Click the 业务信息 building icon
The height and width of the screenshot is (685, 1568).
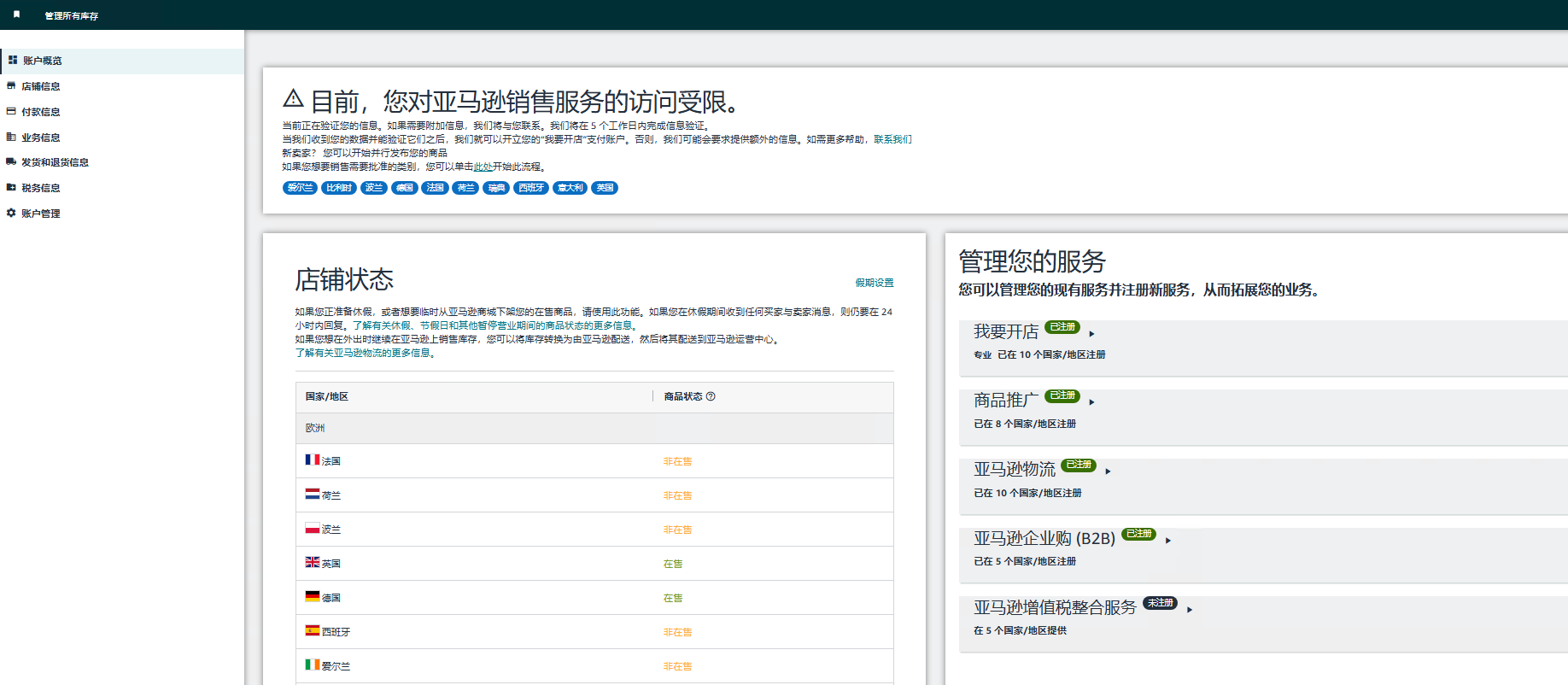[11, 137]
